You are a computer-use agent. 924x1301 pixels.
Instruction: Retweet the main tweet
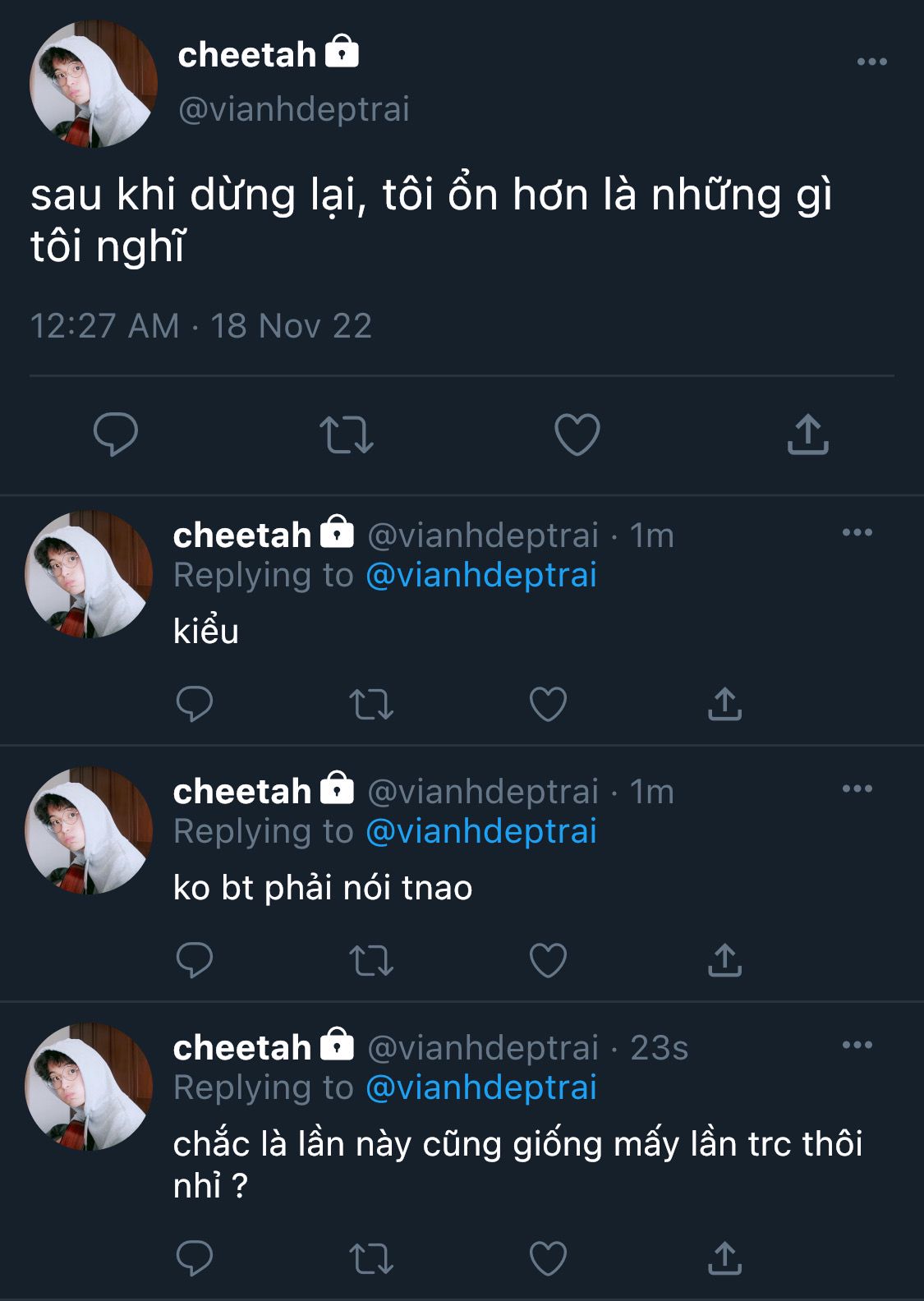pos(346,434)
